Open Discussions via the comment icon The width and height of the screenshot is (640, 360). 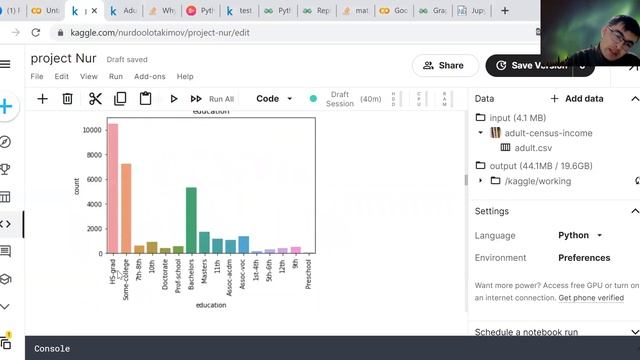(x=5, y=251)
